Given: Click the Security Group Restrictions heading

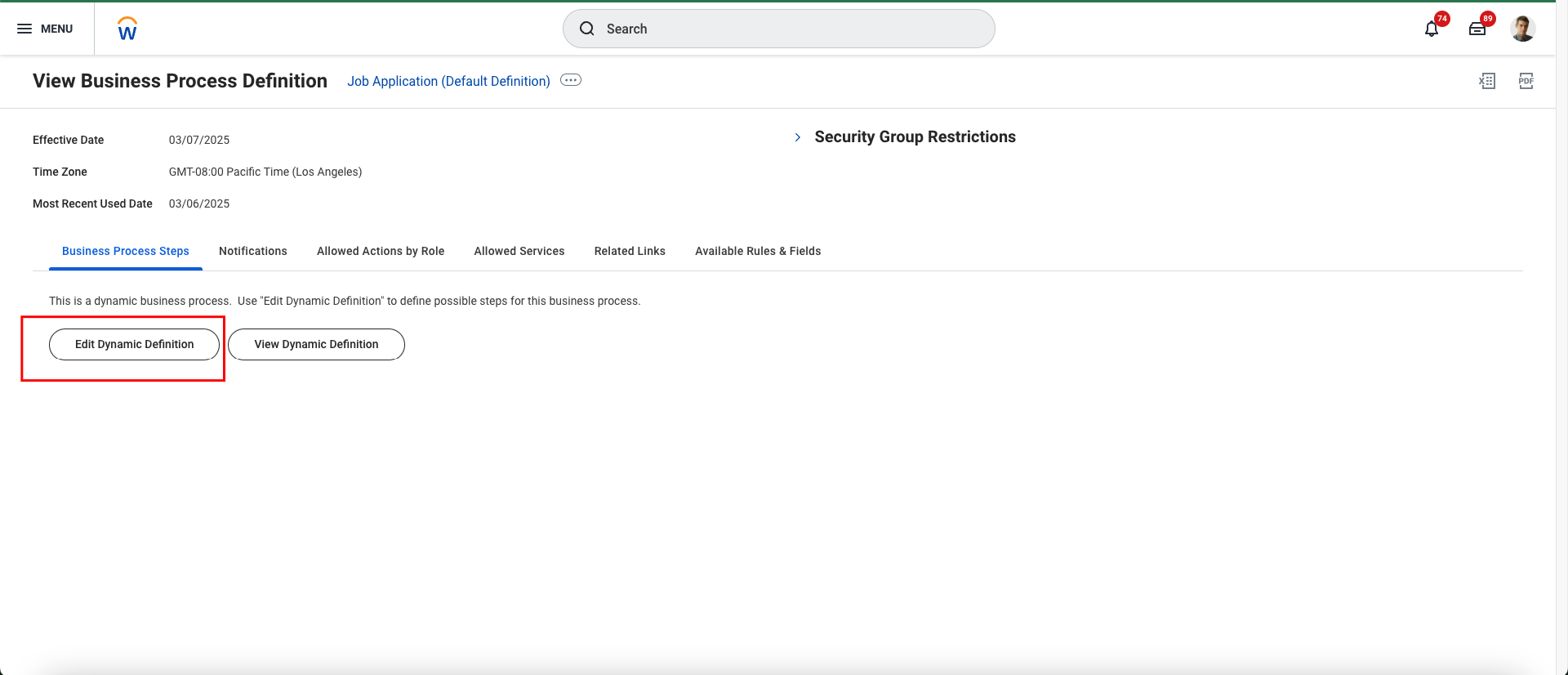Looking at the screenshot, I should coord(915,136).
